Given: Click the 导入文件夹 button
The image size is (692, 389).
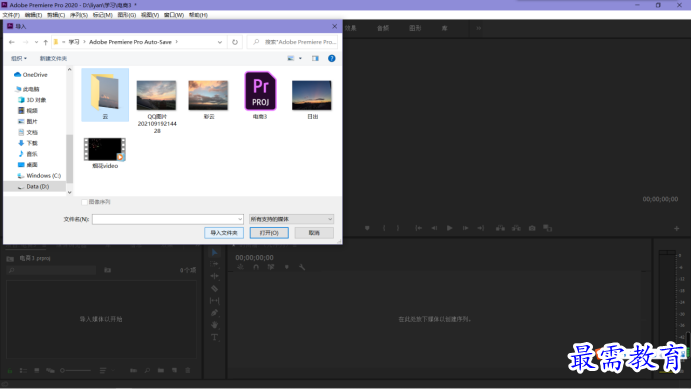Looking at the screenshot, I should coord(224,233).
